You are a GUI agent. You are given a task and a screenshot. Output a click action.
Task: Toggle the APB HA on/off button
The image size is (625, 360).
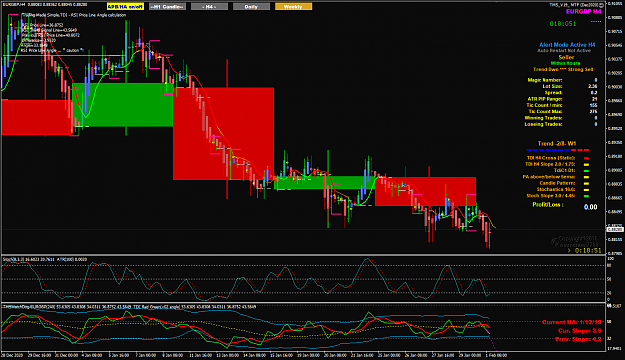125,7
